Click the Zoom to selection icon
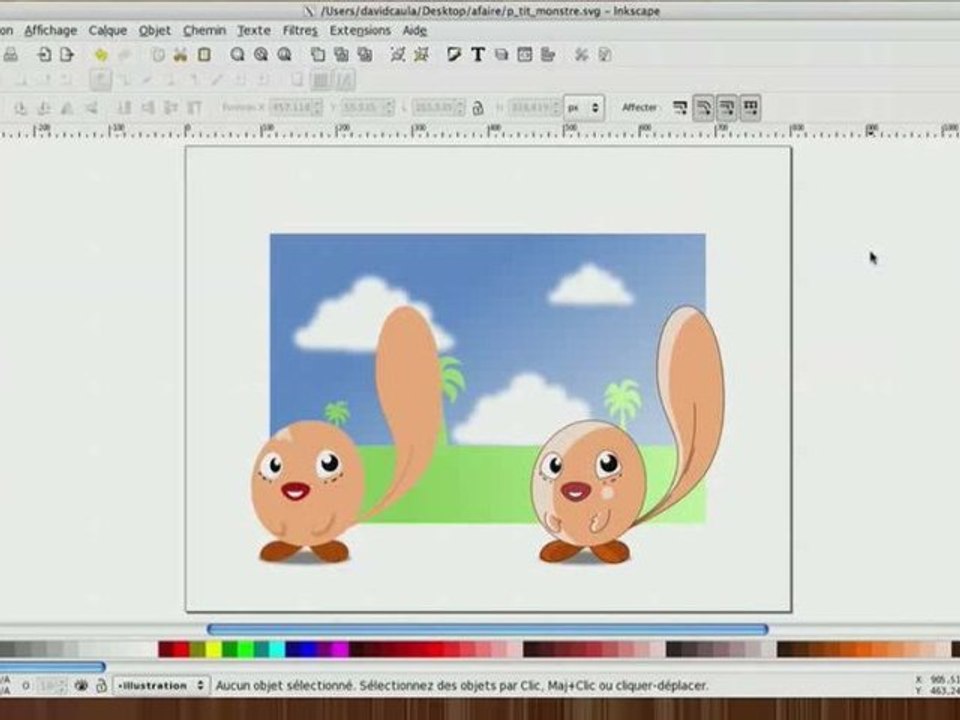 pyautogui.click(x=238, y=55)
